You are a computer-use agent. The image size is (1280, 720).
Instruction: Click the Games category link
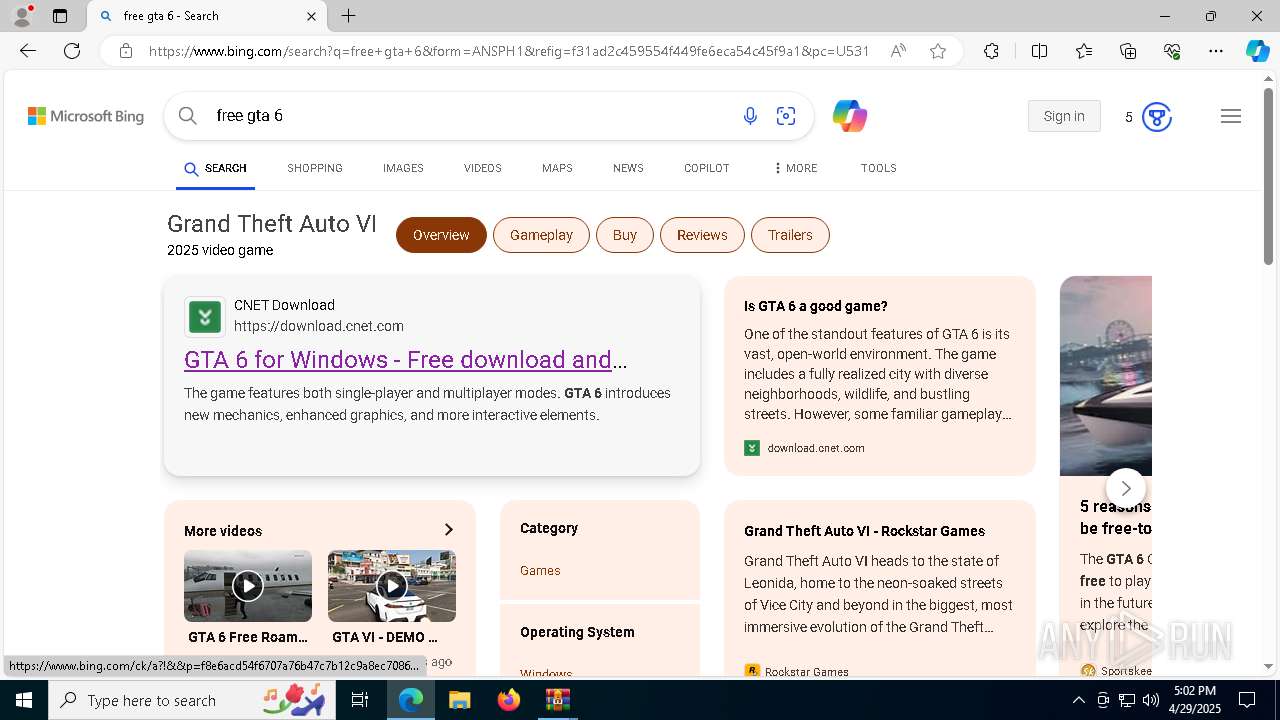(540, 571)
